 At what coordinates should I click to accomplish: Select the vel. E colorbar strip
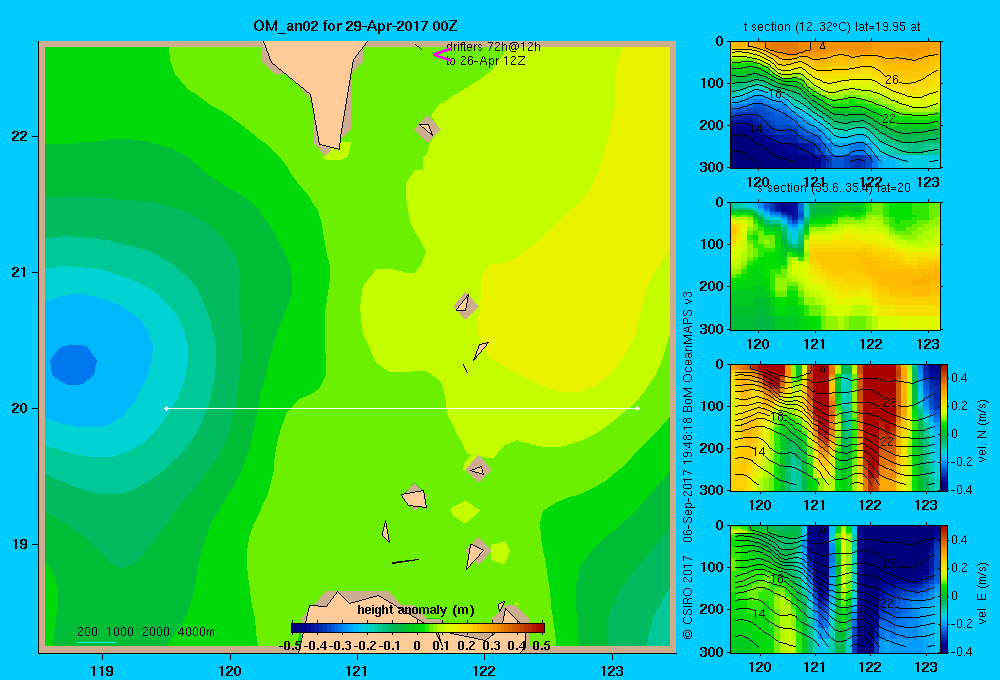945,589
